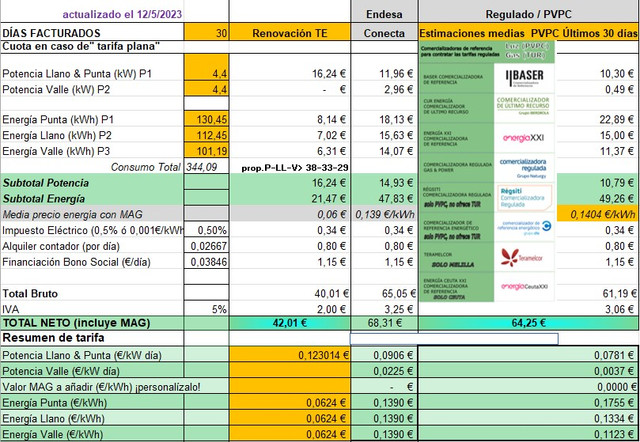Click the Teramelcor flower logo
Viewport: 640px width, 442px height.
[524, 258]
